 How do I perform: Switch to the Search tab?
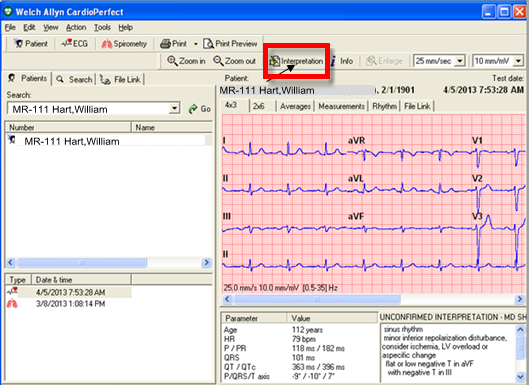(x=74, y=79)
